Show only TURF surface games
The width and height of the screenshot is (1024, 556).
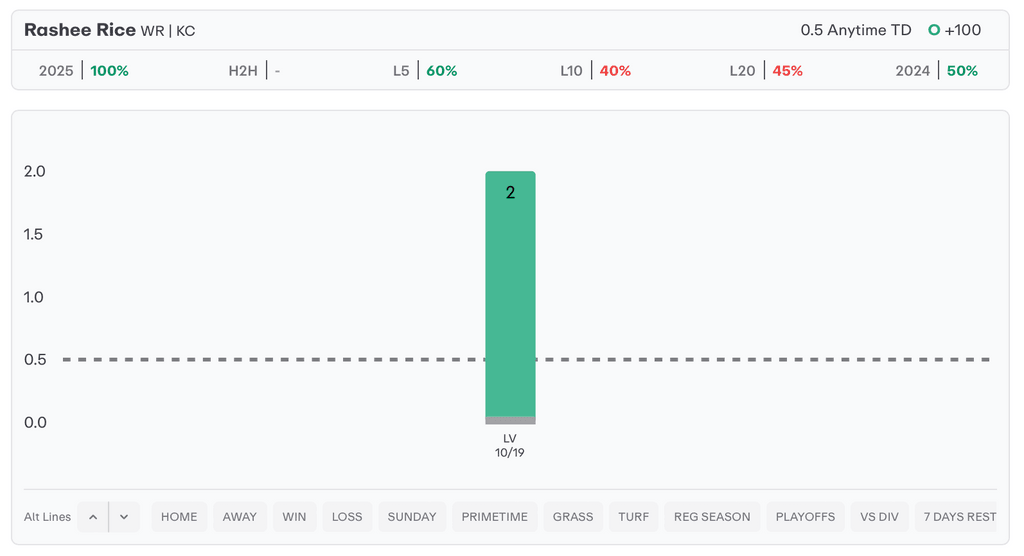click(x=634, y=517)
